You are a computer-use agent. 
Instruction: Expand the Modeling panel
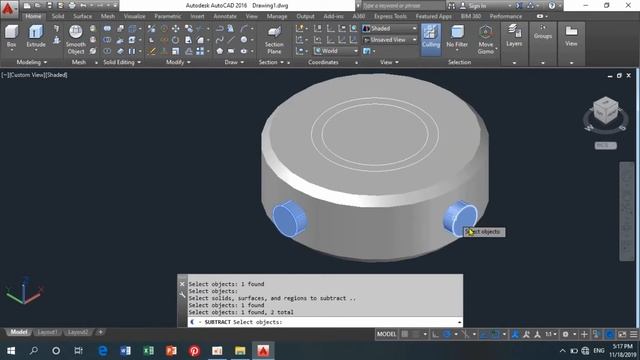pyautogui.click(x=31, y=62)
